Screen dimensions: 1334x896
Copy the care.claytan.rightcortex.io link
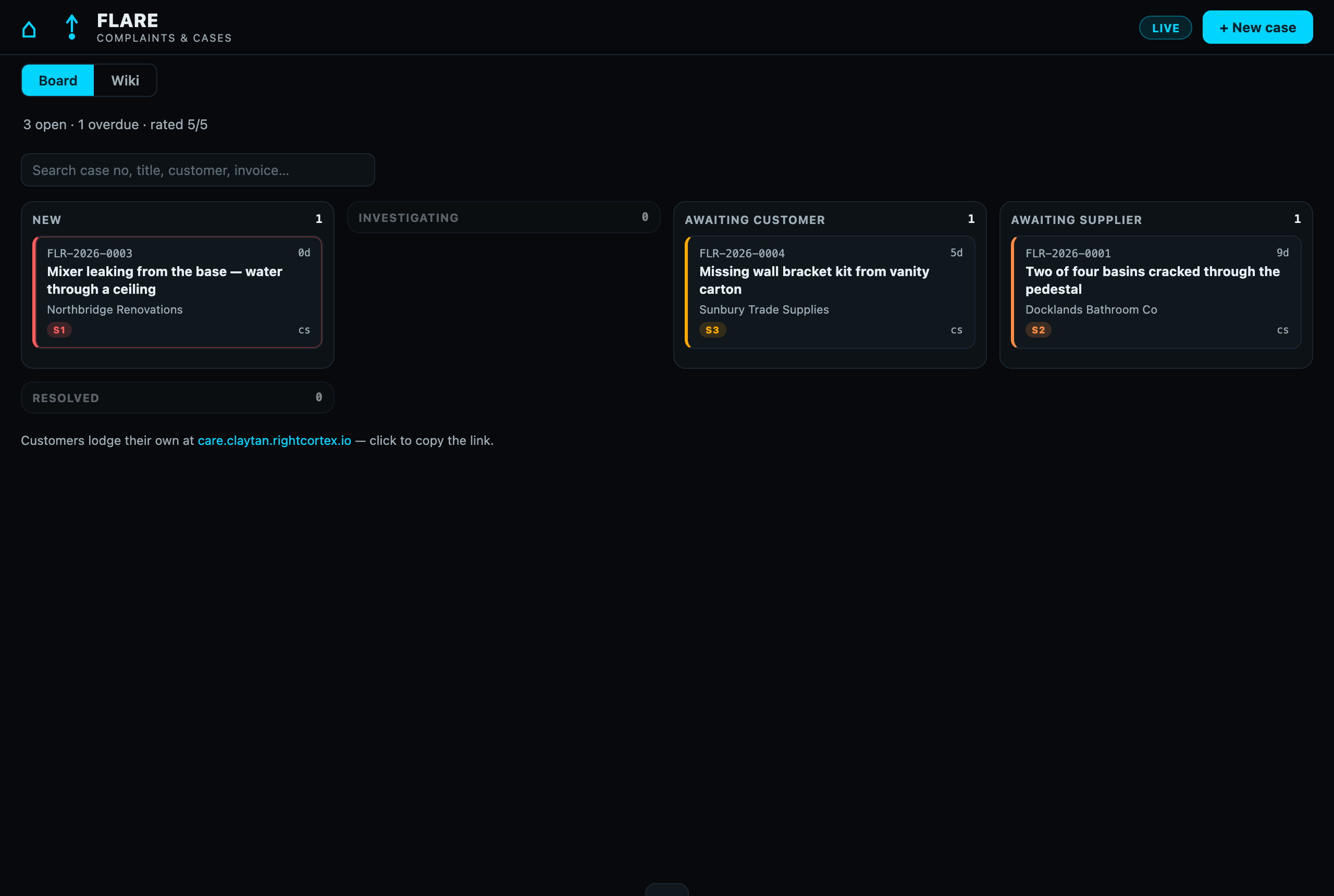click(274, 441)
